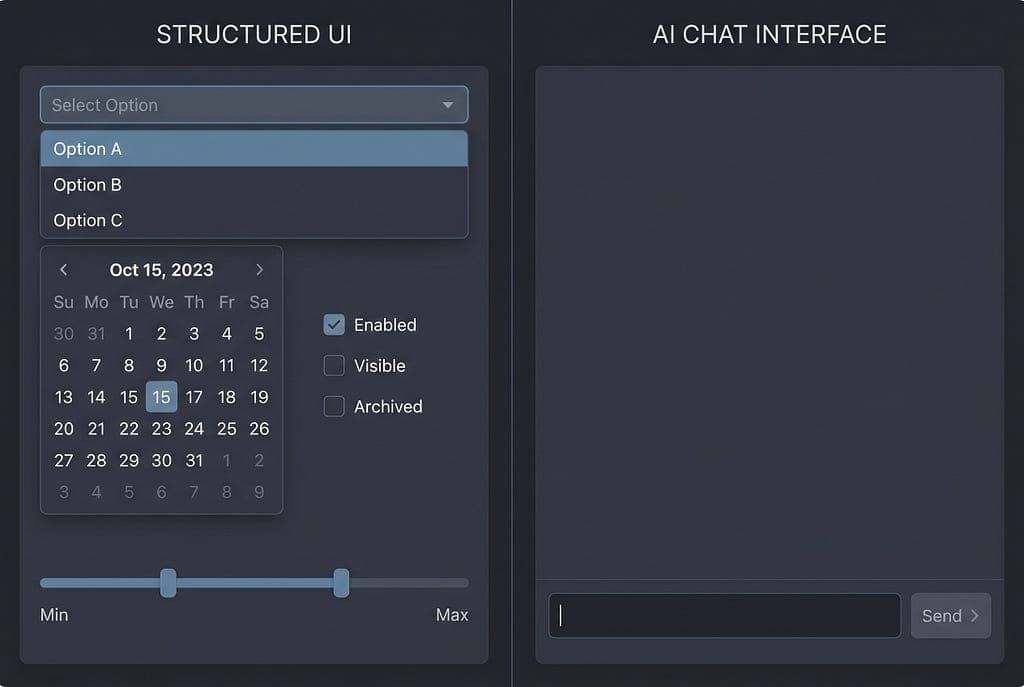Viewport: 1024px width, 687px height.
Task: Click the Min label below the slider
Action: click(53, 616)
